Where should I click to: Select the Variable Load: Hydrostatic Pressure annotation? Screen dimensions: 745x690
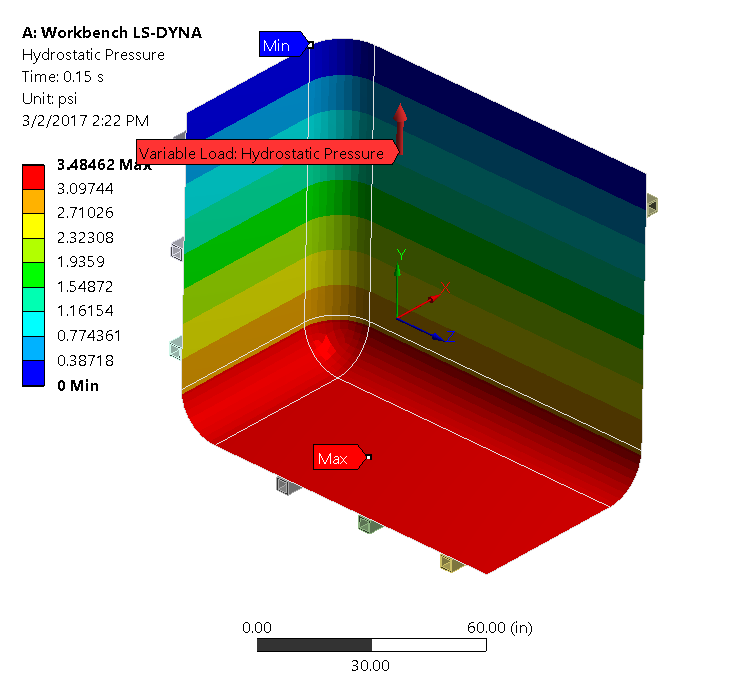point(262,153)
